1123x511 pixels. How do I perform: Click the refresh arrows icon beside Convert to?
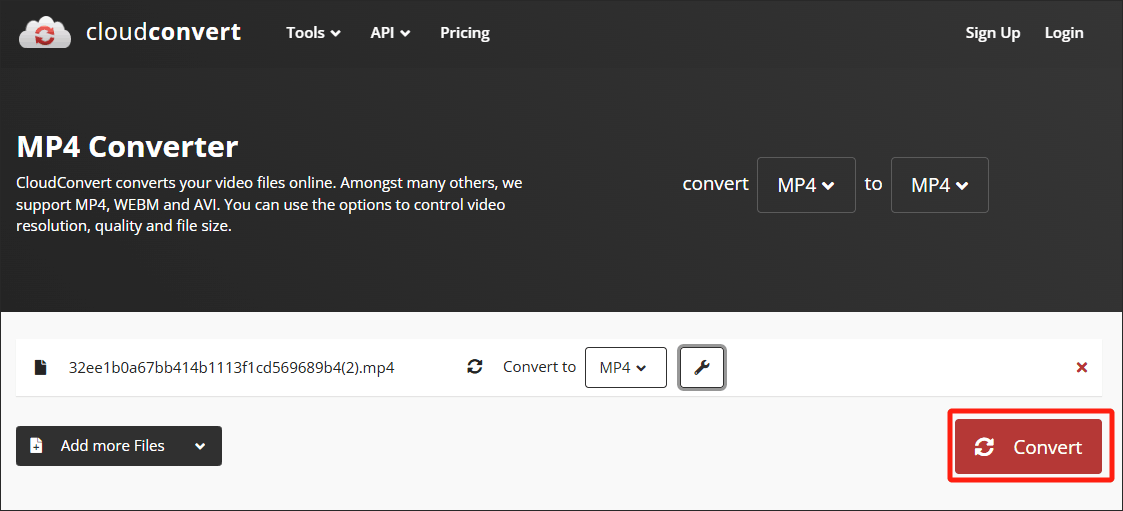point(474,367)
